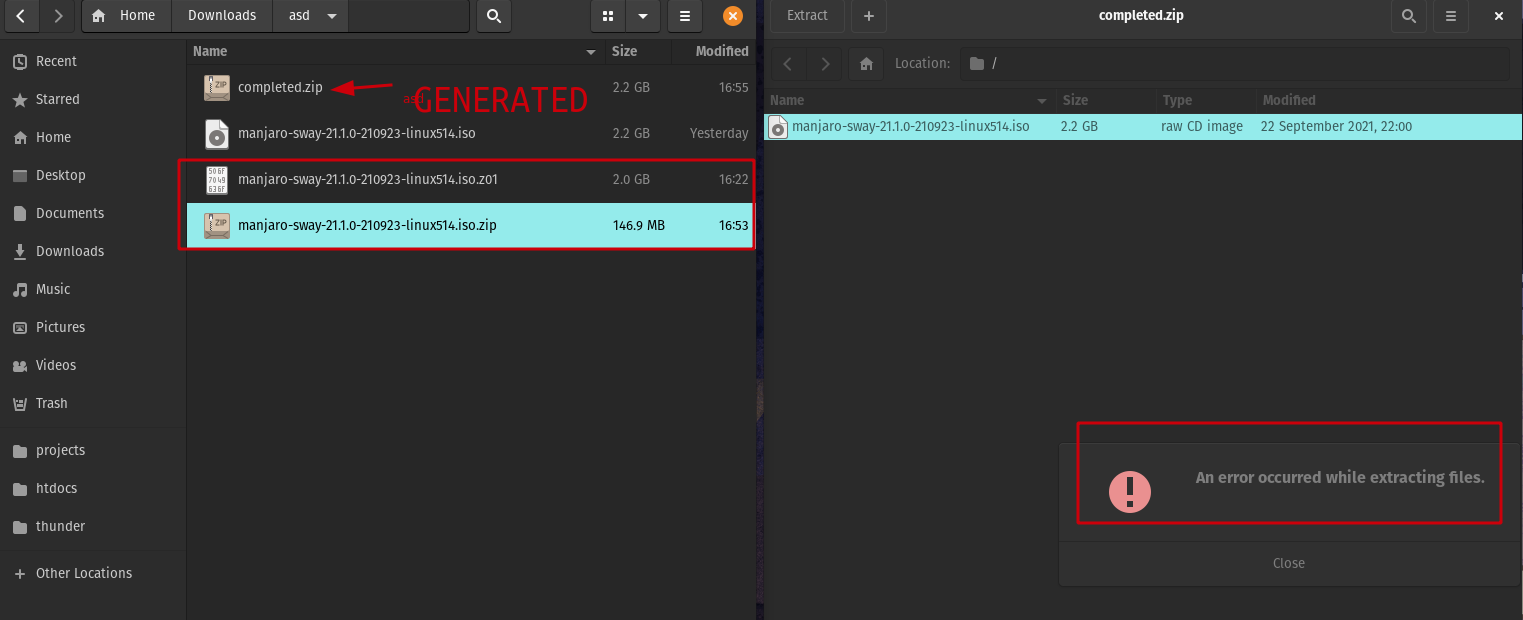The width and height of the screenshot is (1523, 620).
Task: Add files with plus button in archive manager
Action: (869, 15)
